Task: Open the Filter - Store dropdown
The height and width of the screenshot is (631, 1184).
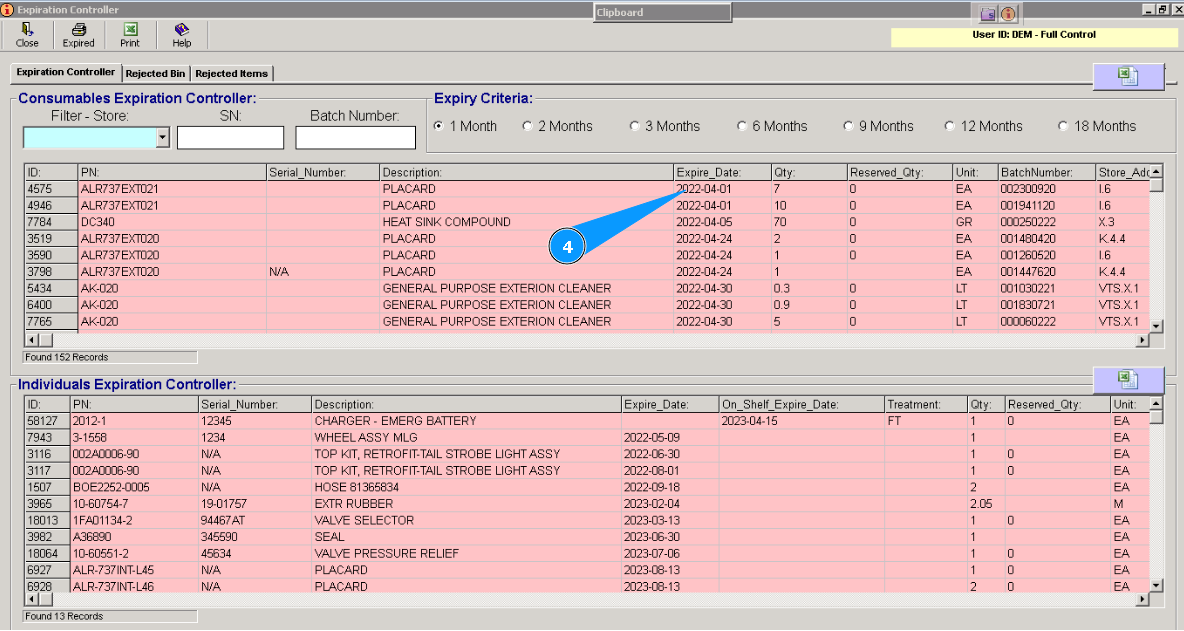Action: (163, 138)
